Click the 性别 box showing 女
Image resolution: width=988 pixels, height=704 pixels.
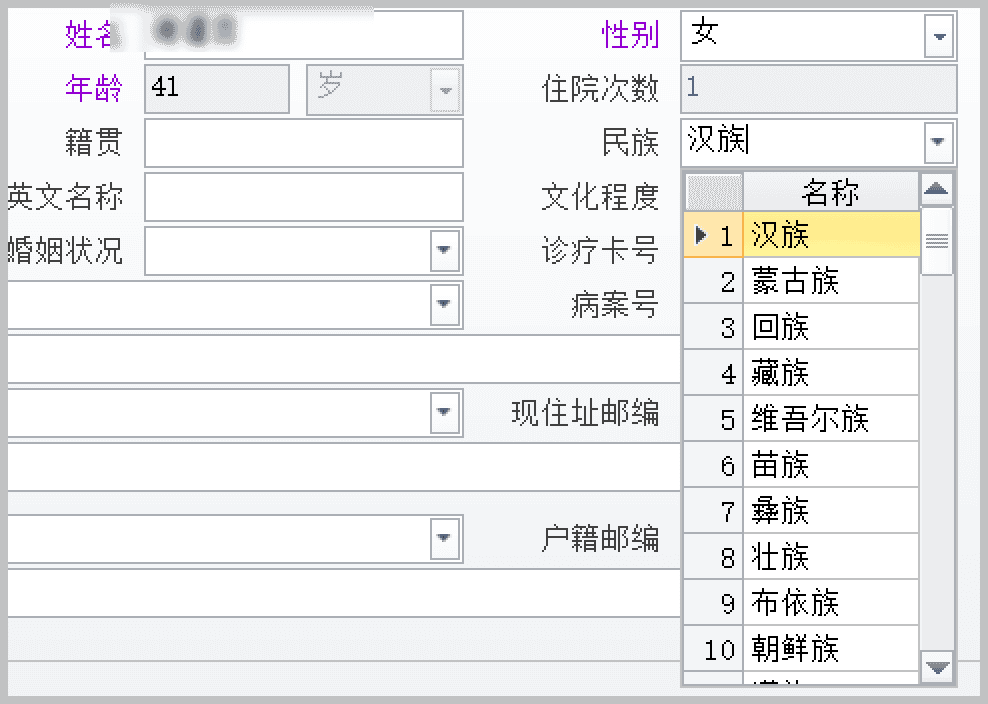coord(802,36)
